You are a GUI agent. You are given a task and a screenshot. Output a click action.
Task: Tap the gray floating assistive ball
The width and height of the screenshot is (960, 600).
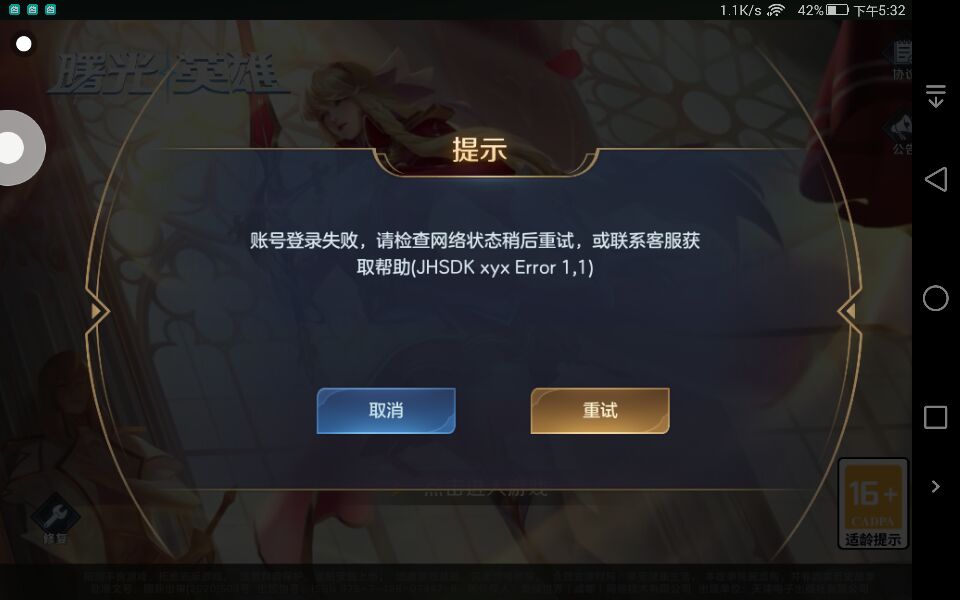click(18, 148)
